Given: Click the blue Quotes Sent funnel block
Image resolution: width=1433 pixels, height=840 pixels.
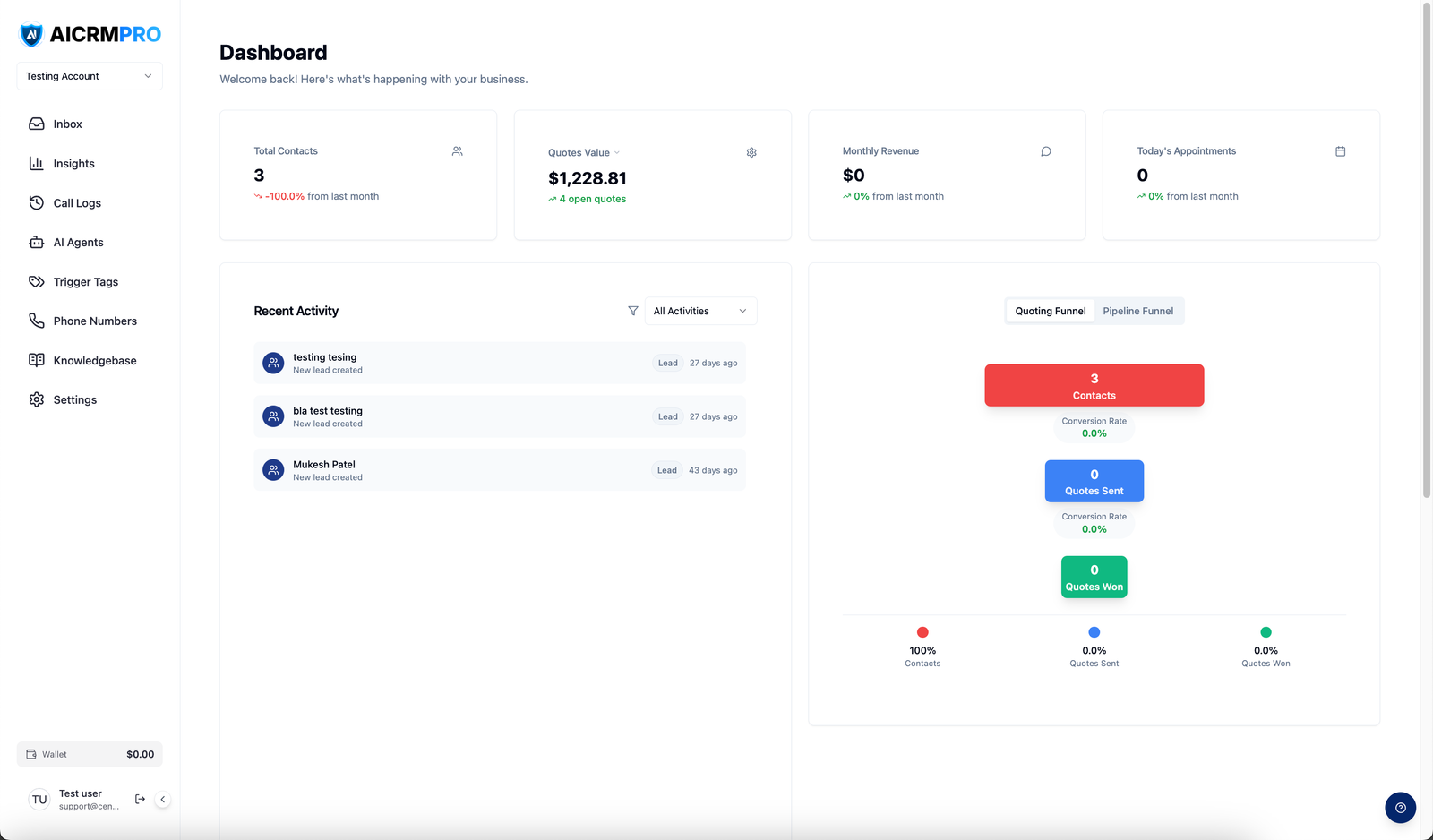Looking at the screenshot, I should click(x=1094, y=481).
